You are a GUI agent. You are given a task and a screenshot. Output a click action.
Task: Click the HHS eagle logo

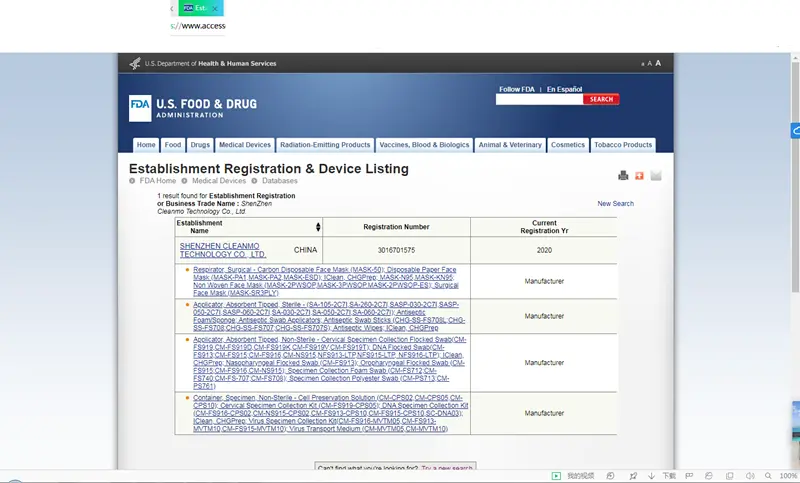click(x=135, y=63)
